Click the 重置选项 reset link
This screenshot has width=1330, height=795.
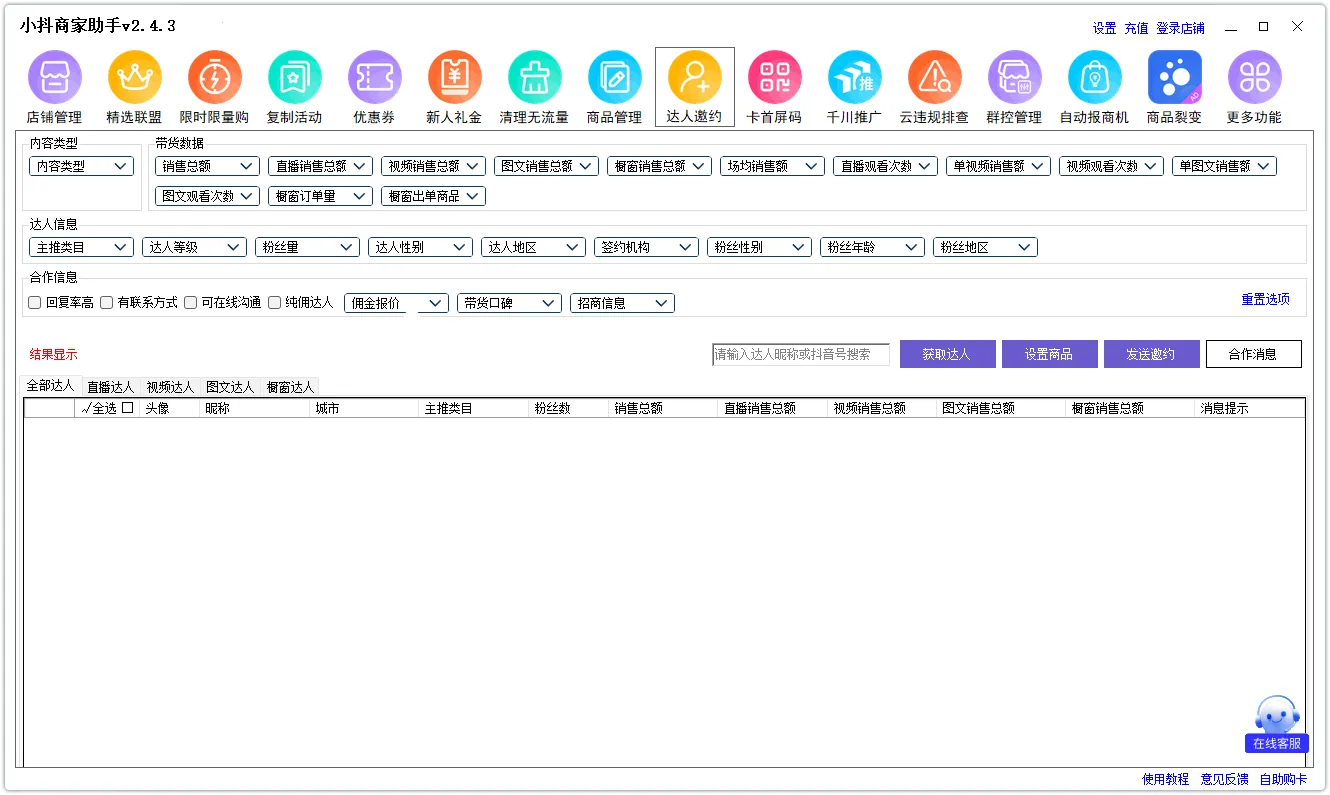1265,300
